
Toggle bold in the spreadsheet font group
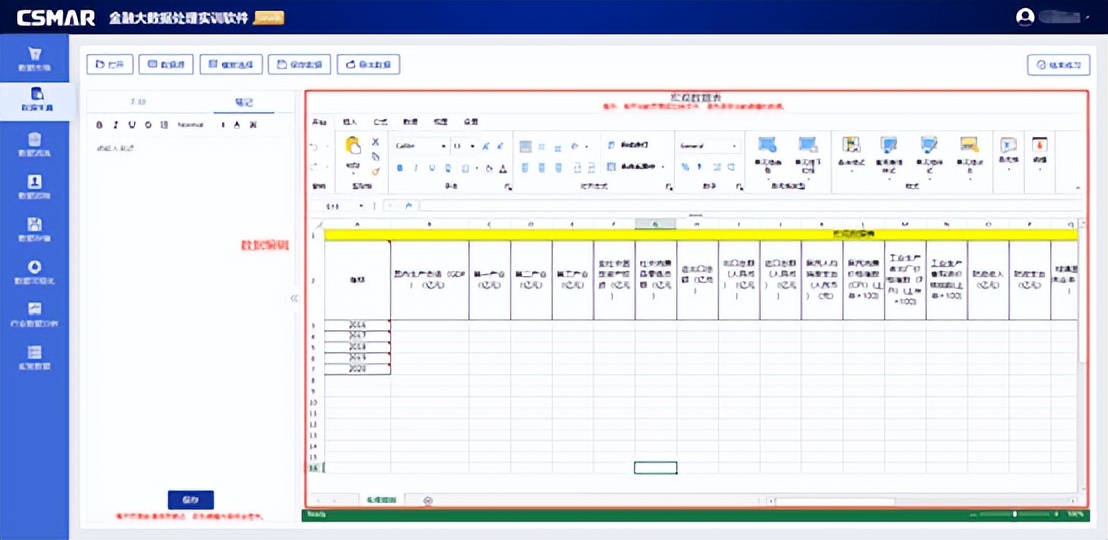point(400,168)
